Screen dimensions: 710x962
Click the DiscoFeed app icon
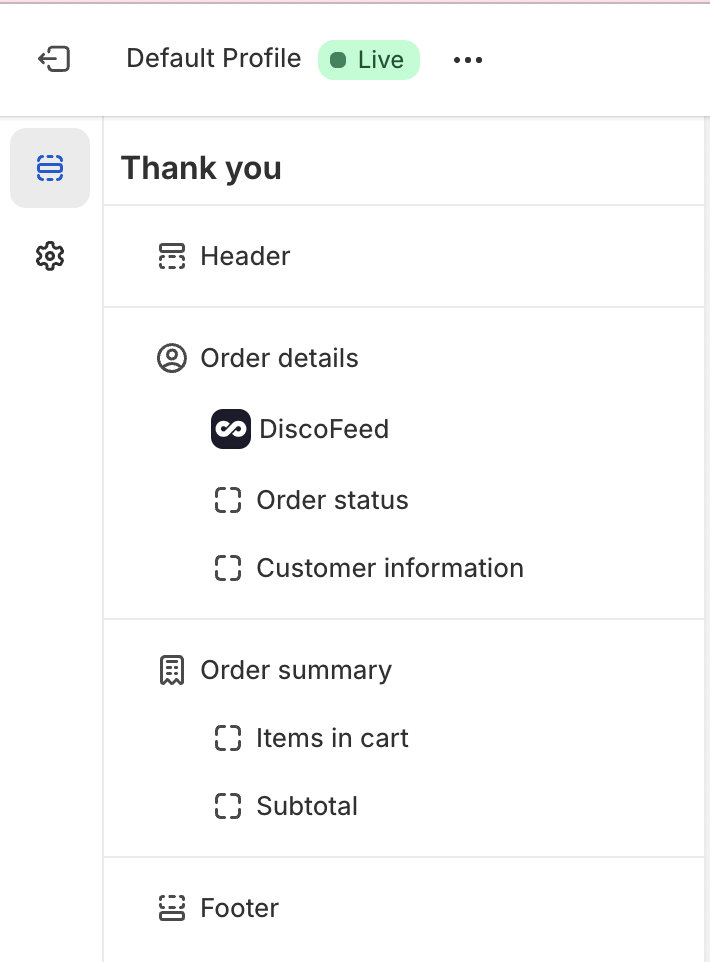[x=231, y=429]
